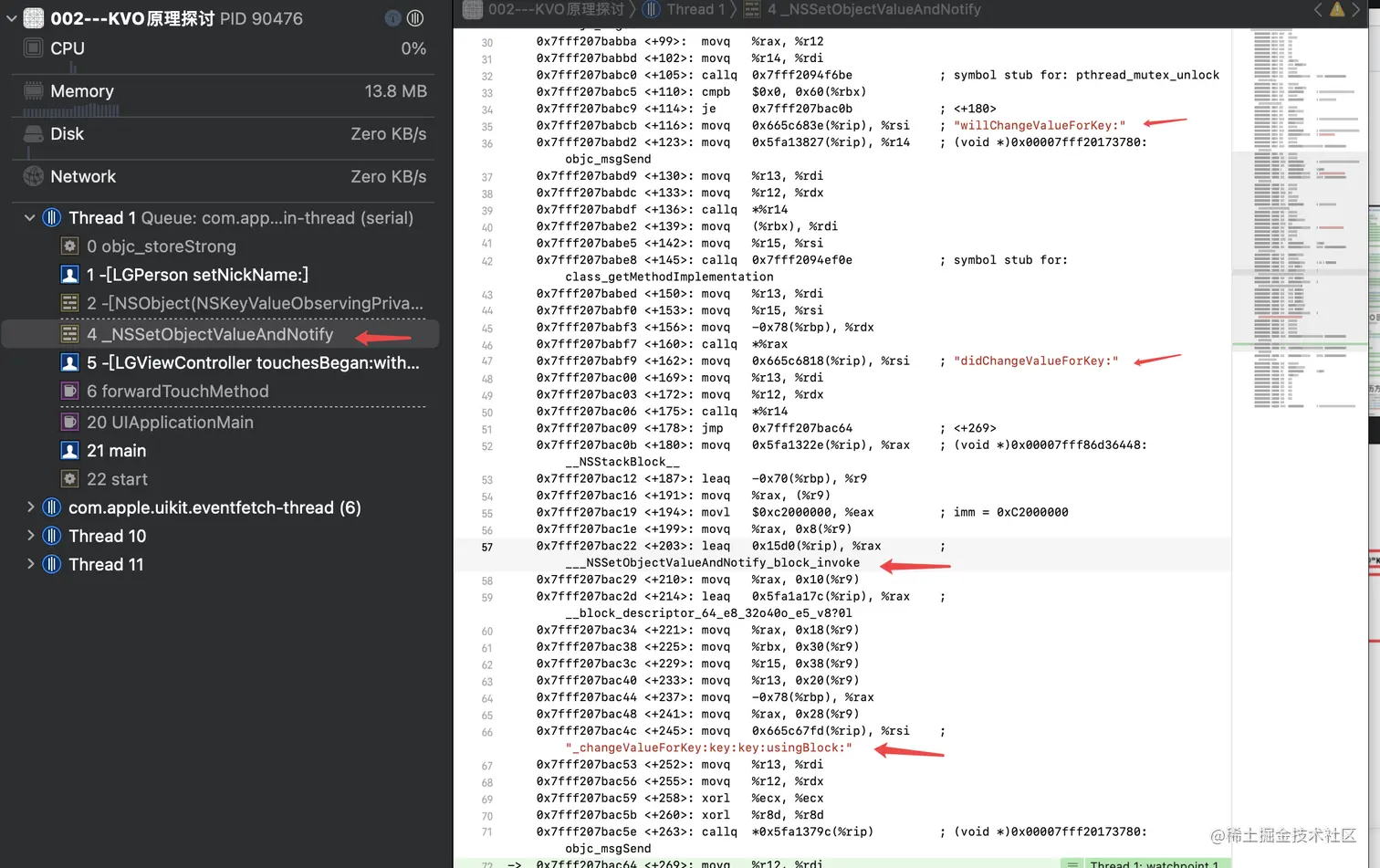The image size is (1380, 868).
Task: Select the 4 _NSSetObjectValueAndNotify frame label
Action: coord(210,334)
